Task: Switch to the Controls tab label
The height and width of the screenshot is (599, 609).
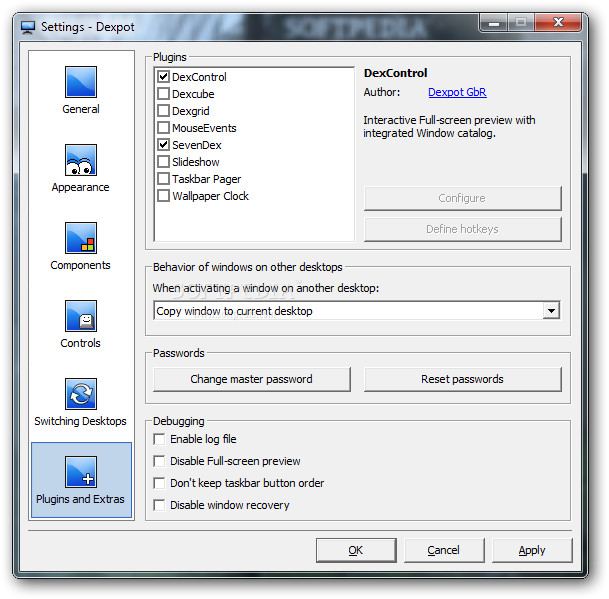Action: click(x=80, y=343)
